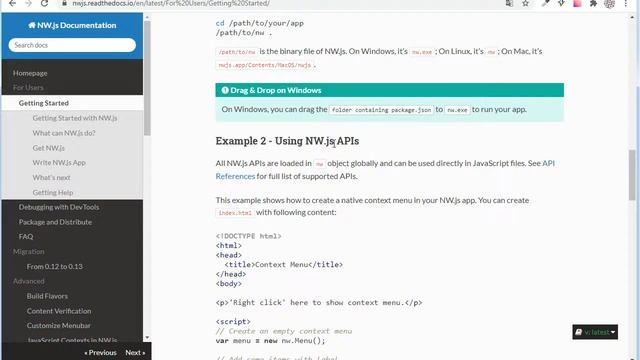Click sidebar scrollbar down arrow
Image resolution: width=640 pixels, height=360 pixels.
coord(147,338)
